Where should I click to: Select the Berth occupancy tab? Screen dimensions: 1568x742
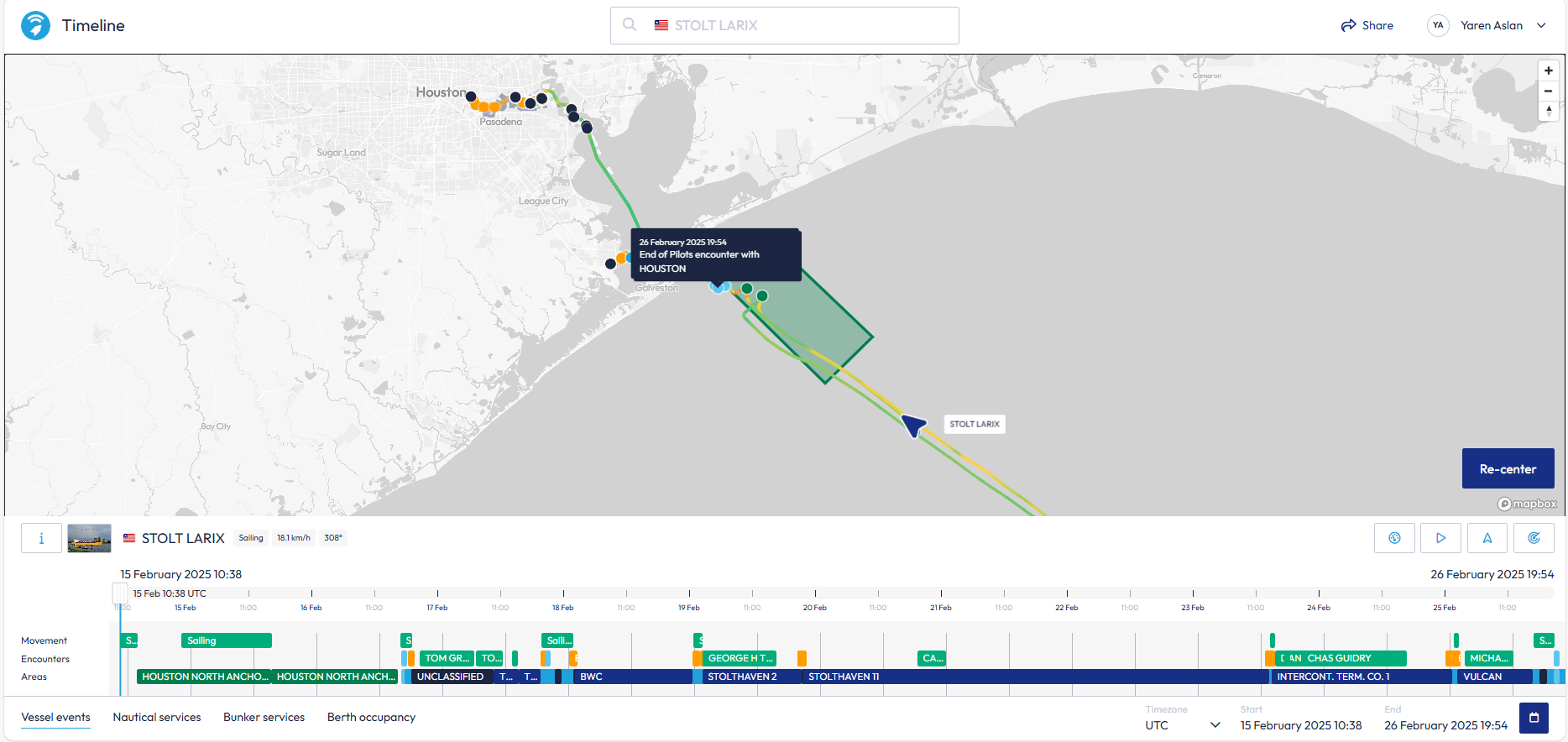[371, 717]
